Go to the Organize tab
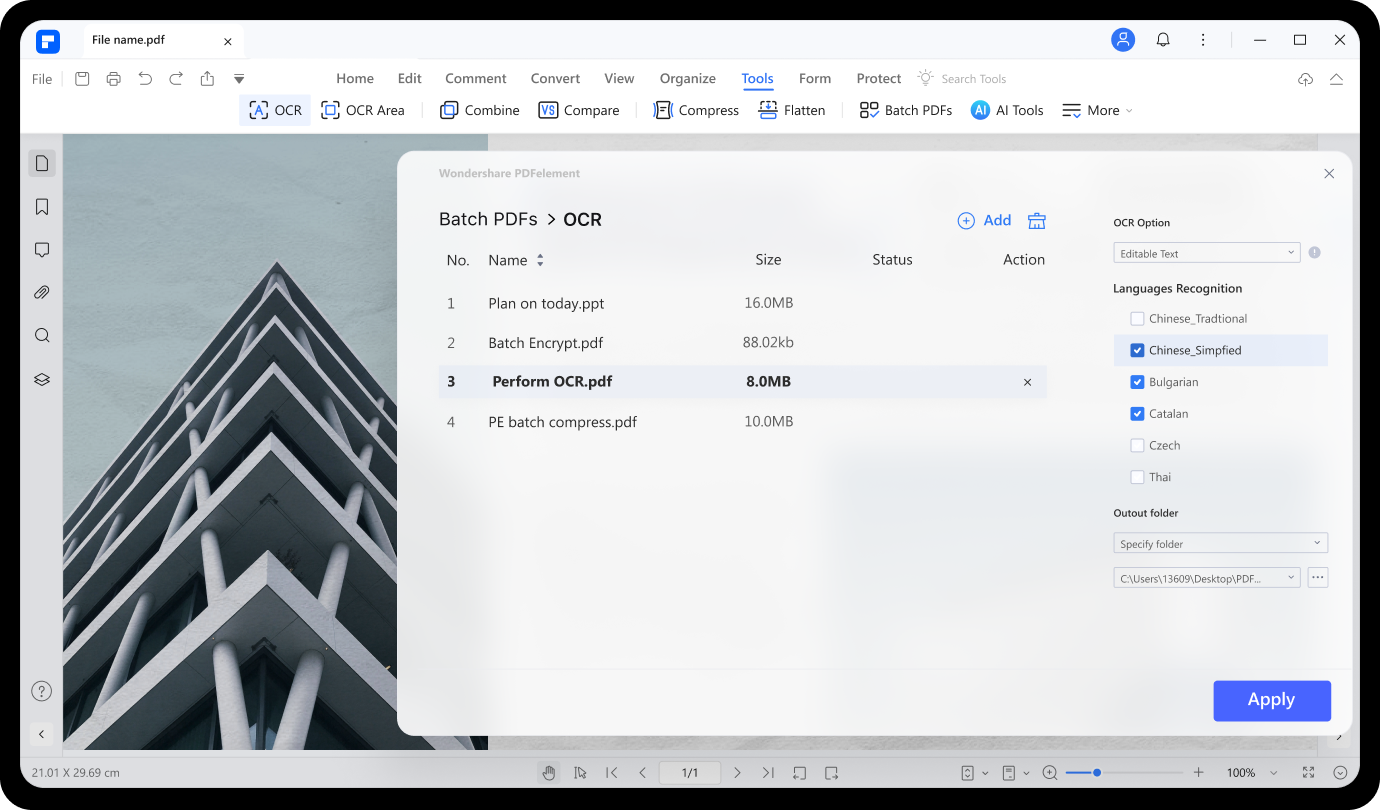This screenshot has height=810, width=1380. tap(688, 79)
